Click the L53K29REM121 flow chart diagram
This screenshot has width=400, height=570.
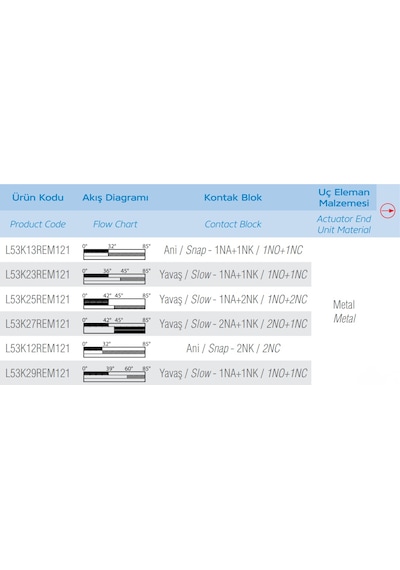click(116, 374)
